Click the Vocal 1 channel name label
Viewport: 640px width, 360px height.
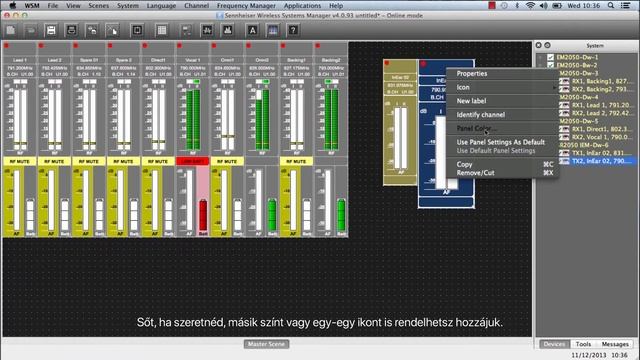pos(193,60)
